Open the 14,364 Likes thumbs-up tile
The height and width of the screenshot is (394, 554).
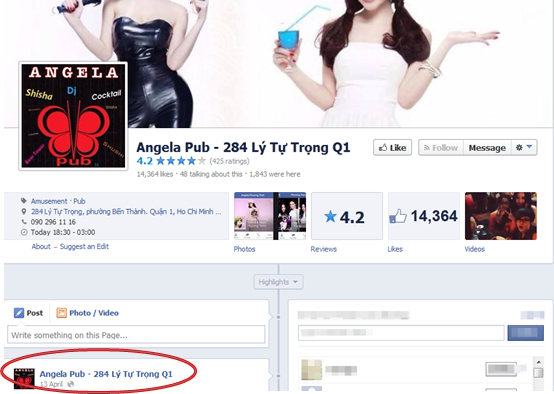(x=424, y=216)
